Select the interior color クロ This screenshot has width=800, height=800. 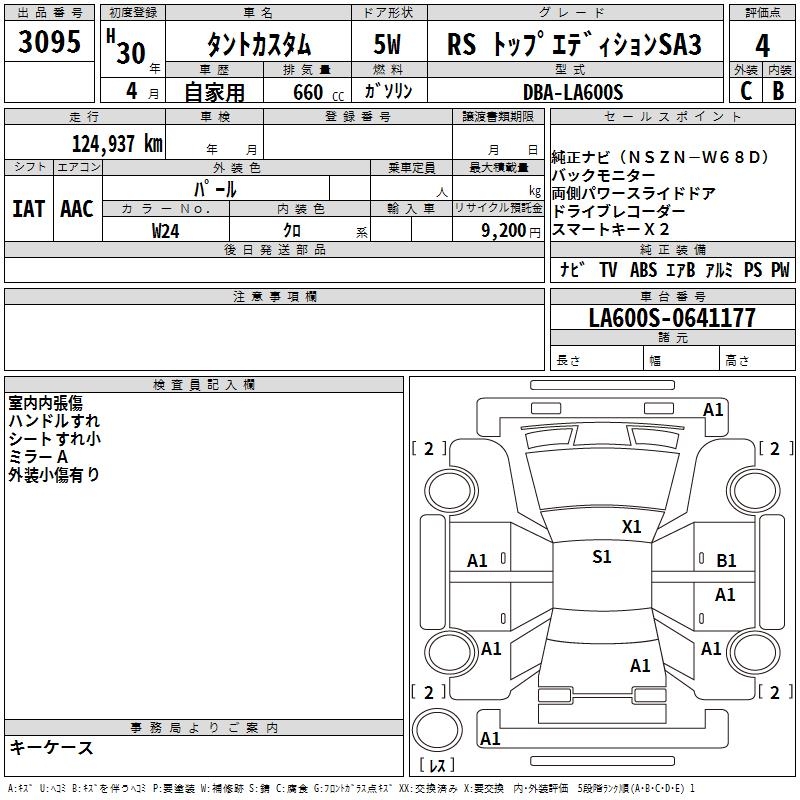click(x=292, y=231)
